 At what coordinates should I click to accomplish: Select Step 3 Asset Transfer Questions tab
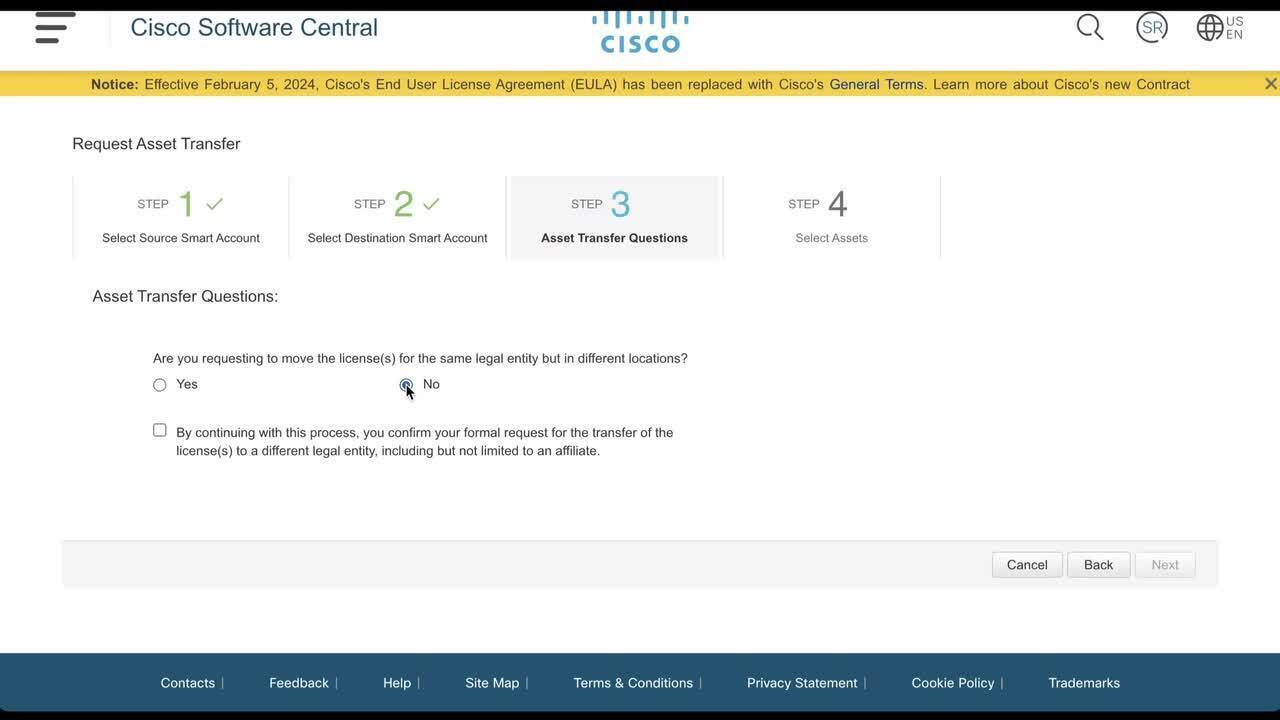[x=614, y=217]
